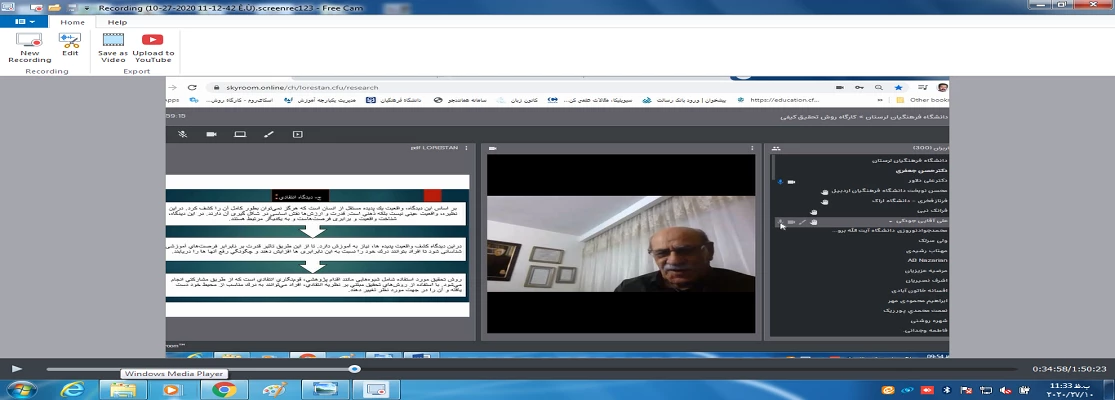
Task: Toggle the microphone mute icon in Skyroom toolbar
Action: pyautogui.click(x=182, y=133)
